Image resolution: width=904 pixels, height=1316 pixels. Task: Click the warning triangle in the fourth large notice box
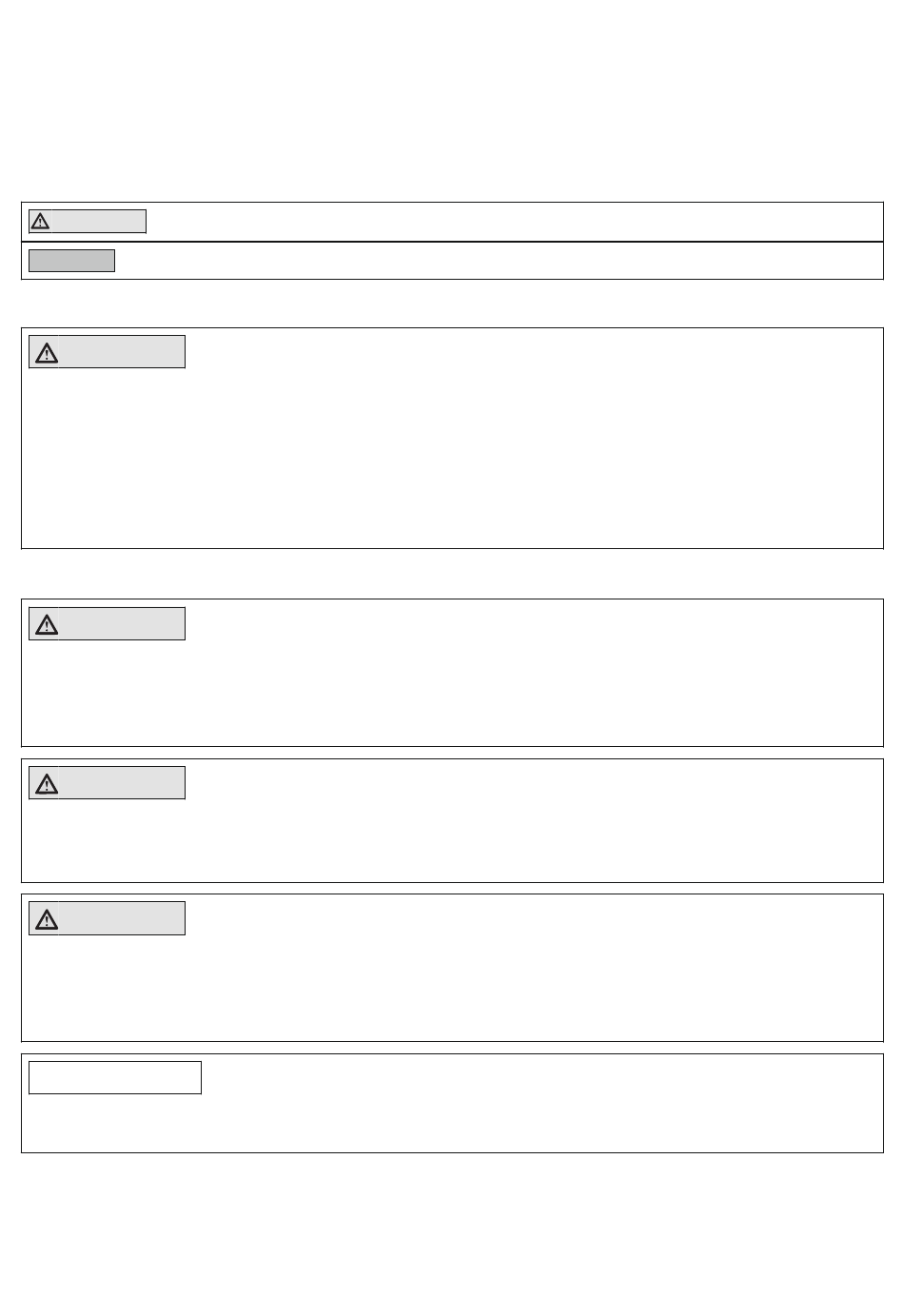point(47,920)
